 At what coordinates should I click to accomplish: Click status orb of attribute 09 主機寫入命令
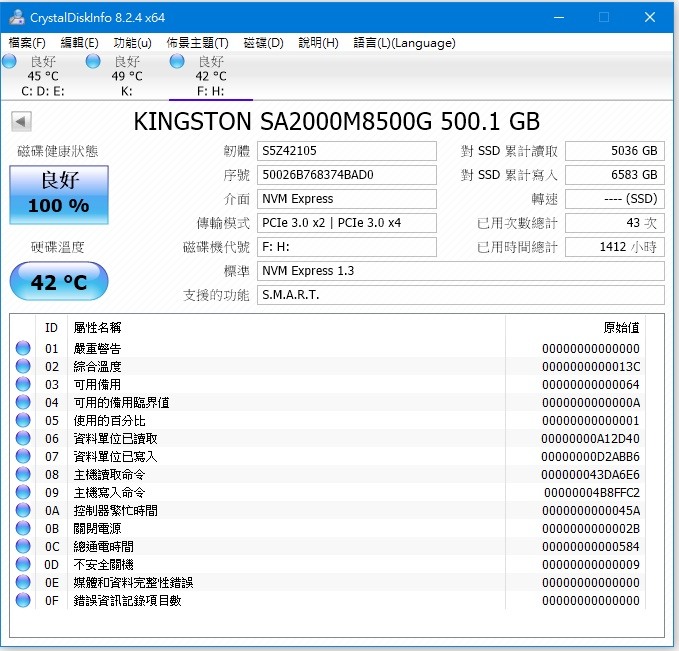coord(23,492)
